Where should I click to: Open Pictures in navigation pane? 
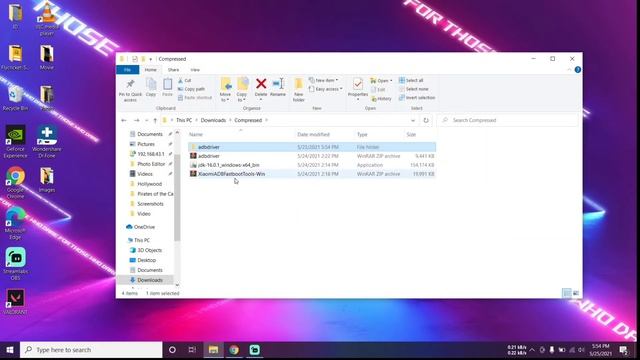(x=146, y=144)
